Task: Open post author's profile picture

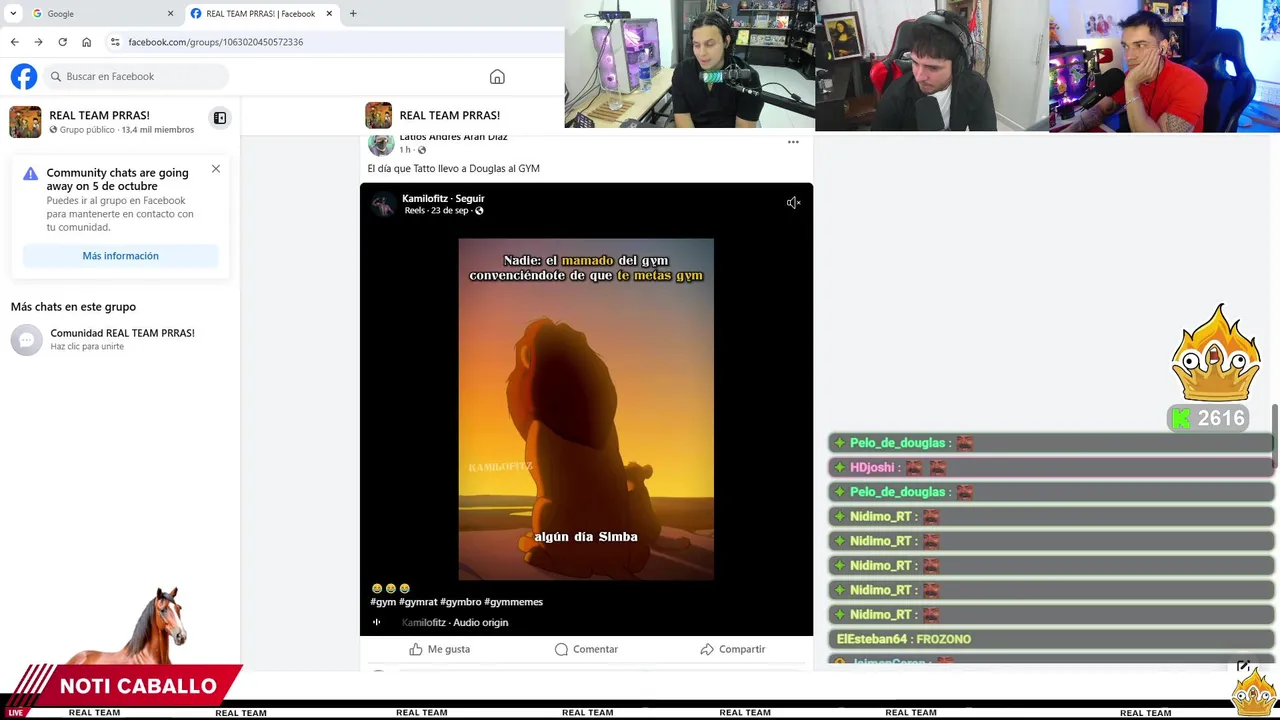Action: 380,145
